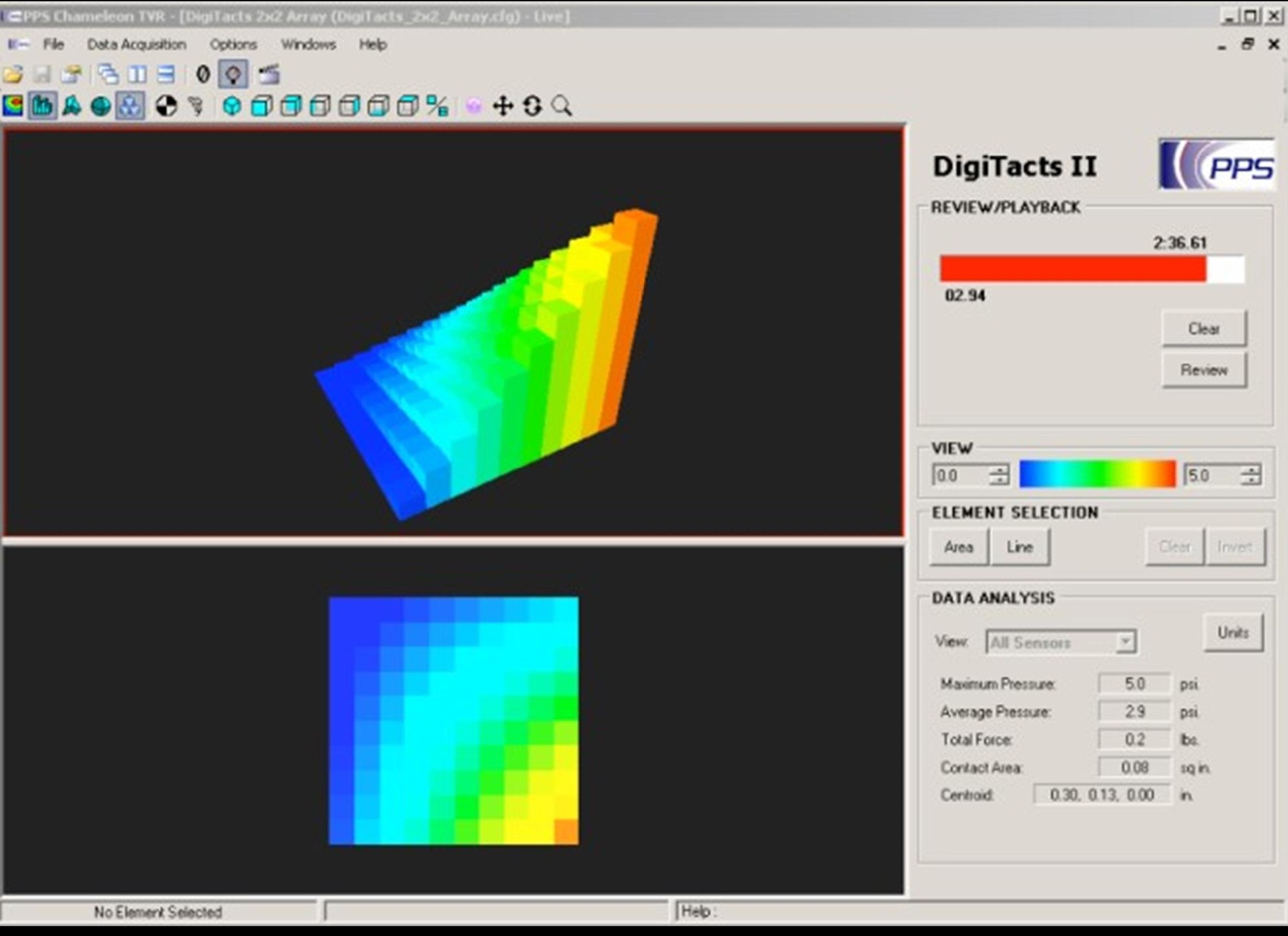Image resolution: width=1288 pixels, height=936 pixels.
Task: Click the rainbow color scale bar
Action: click(1097, 474)
